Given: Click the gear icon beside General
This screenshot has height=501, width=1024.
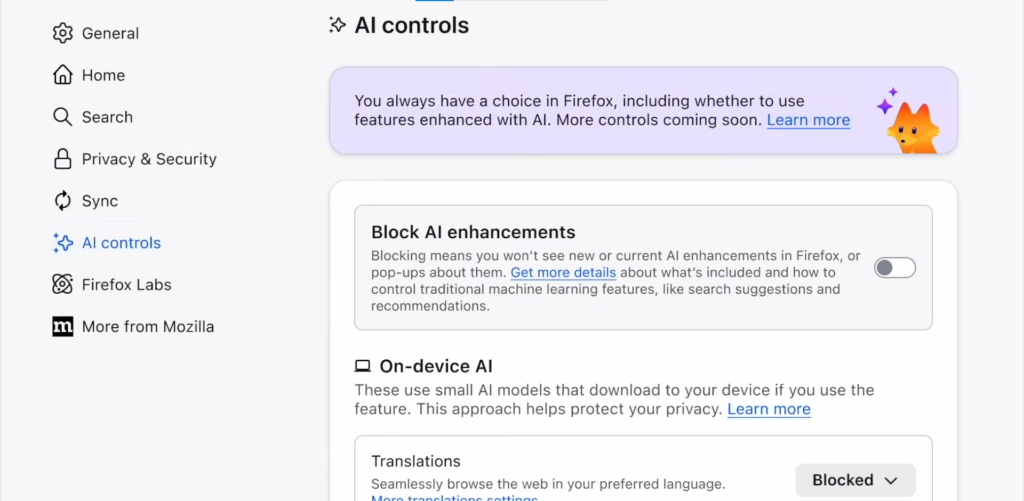Looking at the screenshot, I should tap(63, 33).
